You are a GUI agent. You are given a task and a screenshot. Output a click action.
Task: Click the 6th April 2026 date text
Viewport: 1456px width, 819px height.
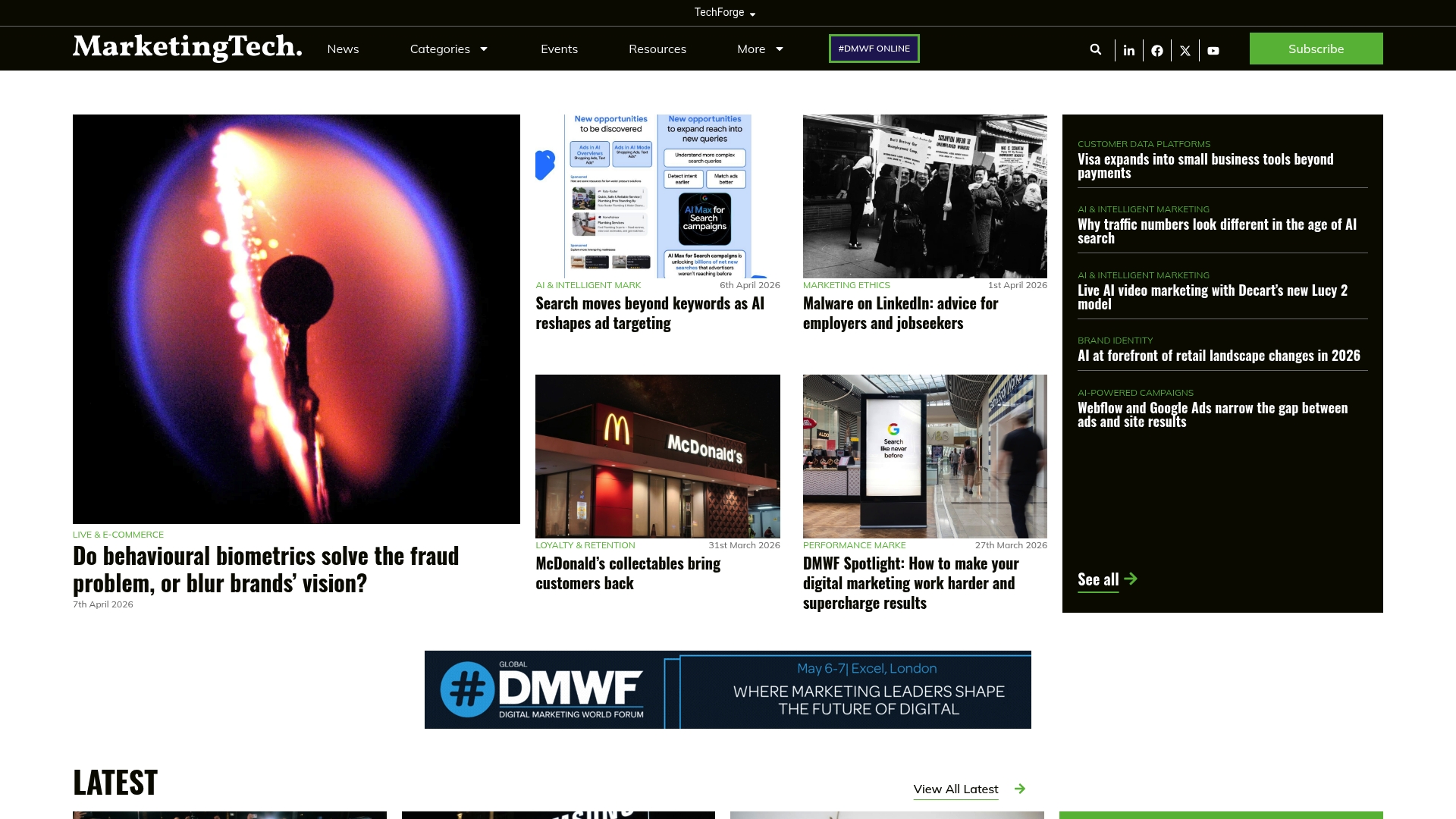coord(750,285)
